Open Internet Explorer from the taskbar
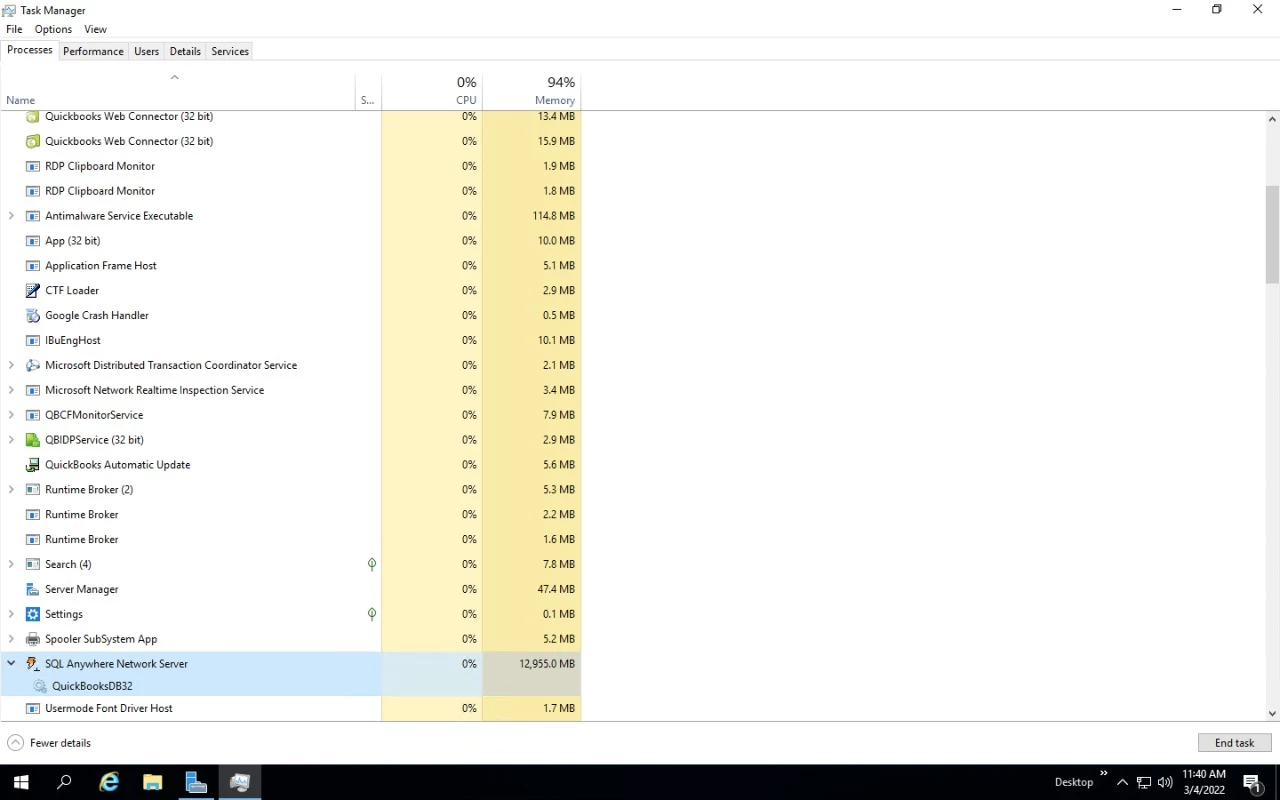The height and width of the screenshot is (800, 1280). 109,782
